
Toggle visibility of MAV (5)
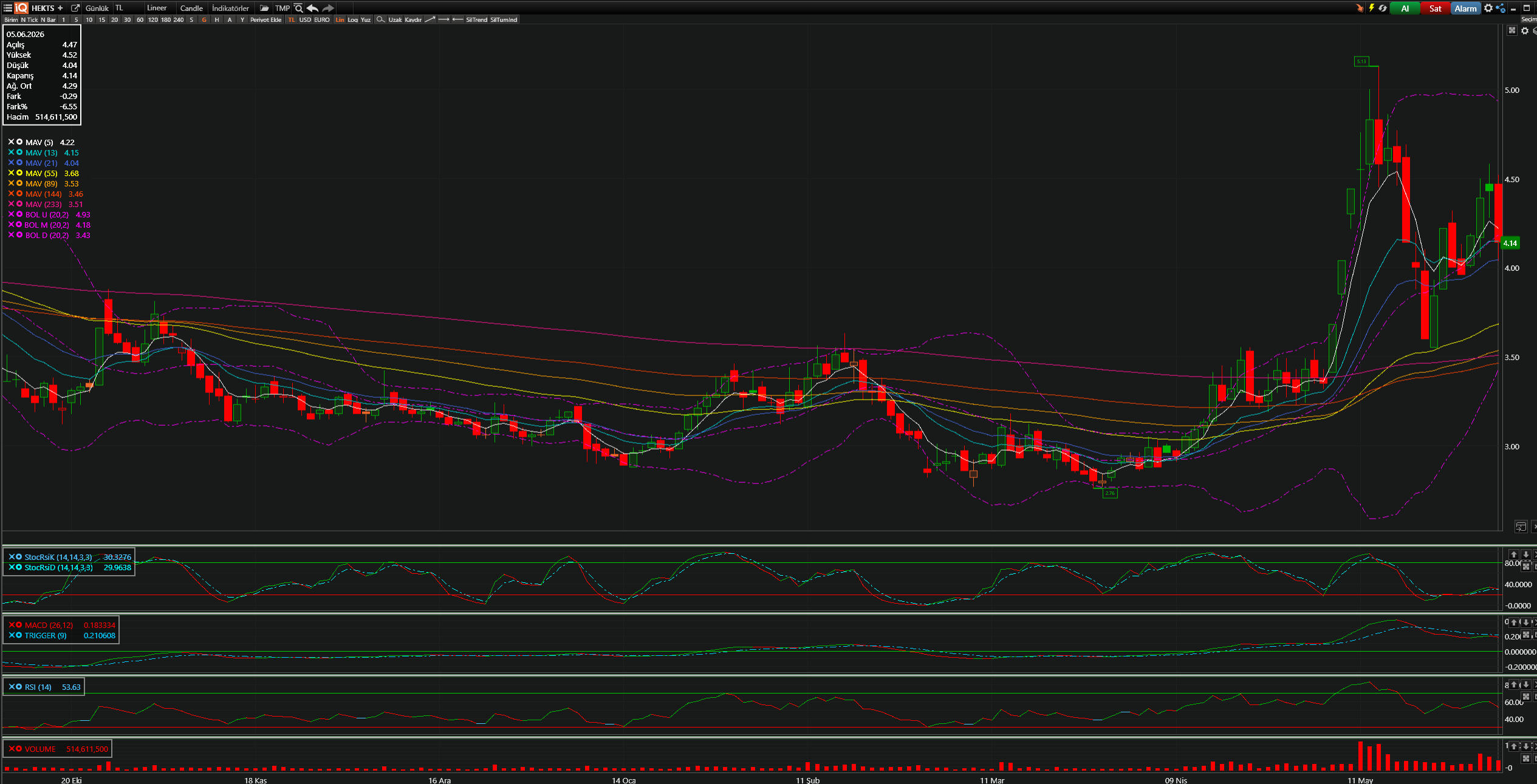pos(19,142)
